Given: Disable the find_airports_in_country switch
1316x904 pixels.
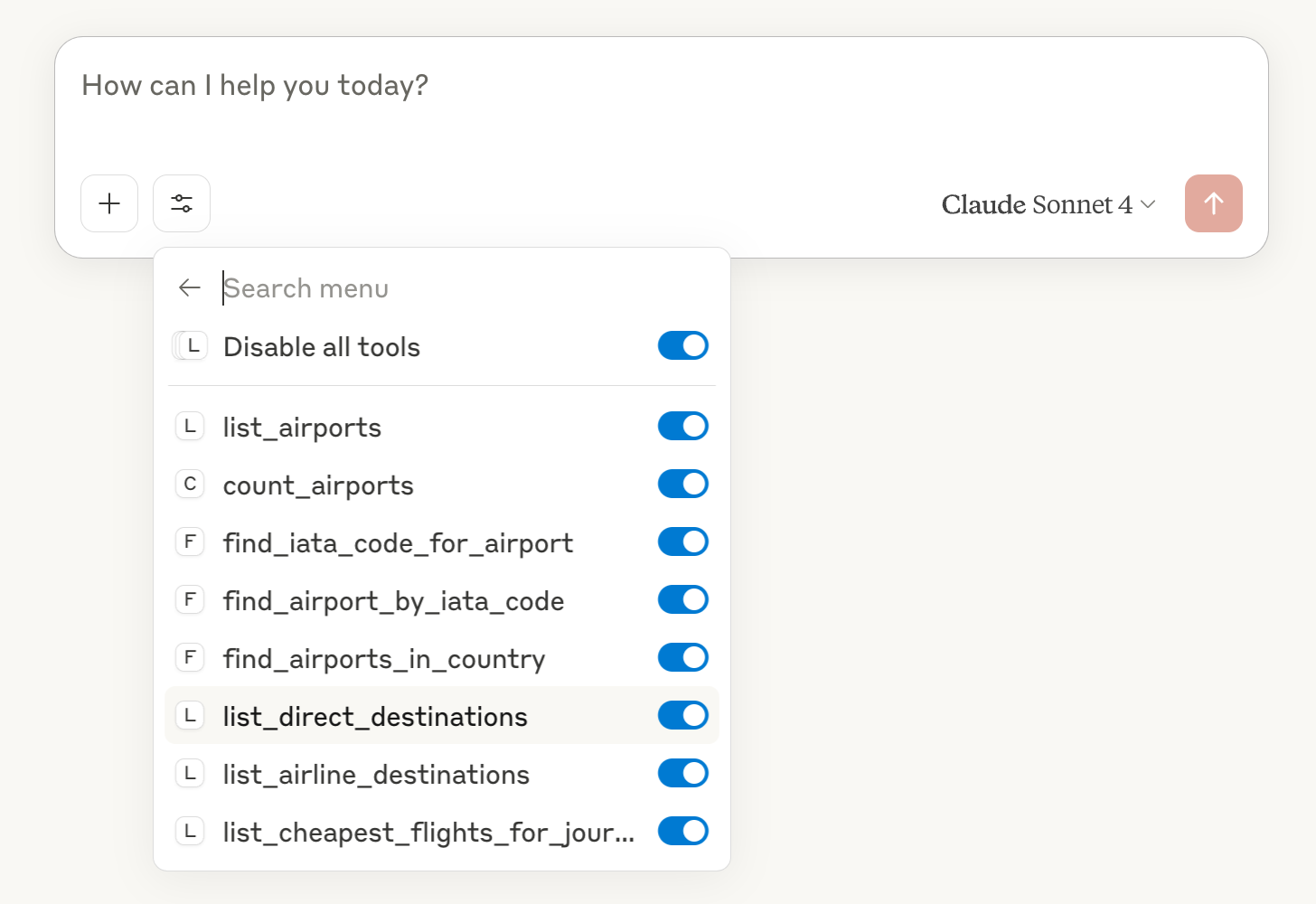Looking at the screenshot, I should click(x=682, y=657).
